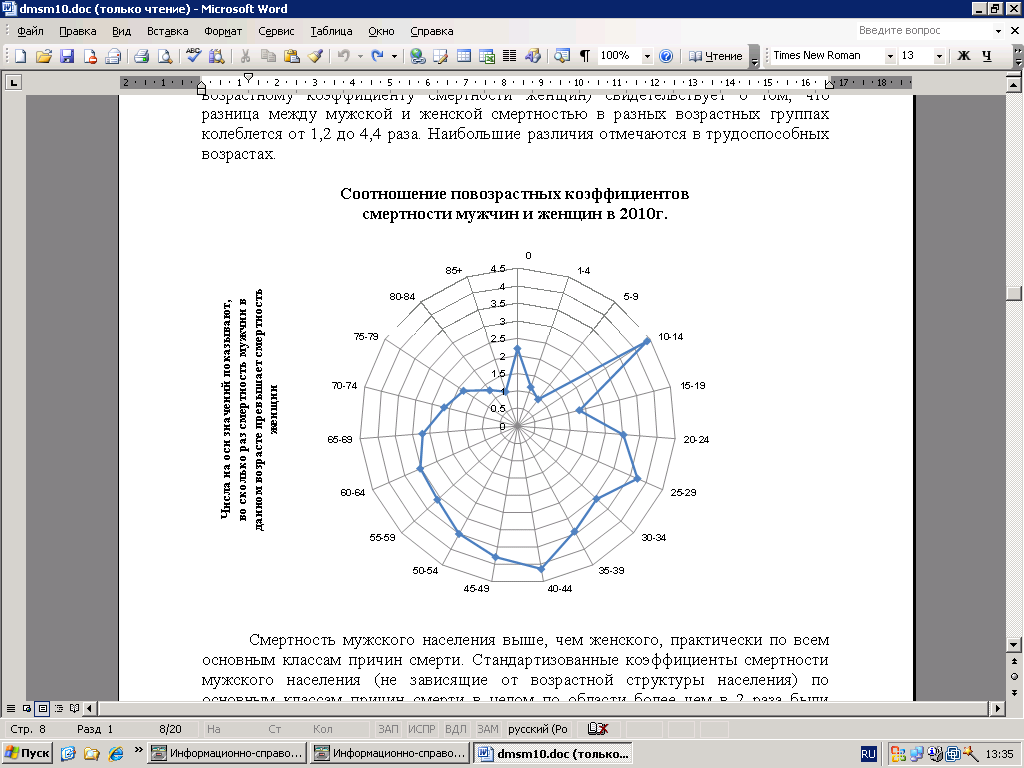The width and height of the screenshot is (1024, 768).
Task: Click the vertical scrollbar down arrow
Action: point(1014,645)
